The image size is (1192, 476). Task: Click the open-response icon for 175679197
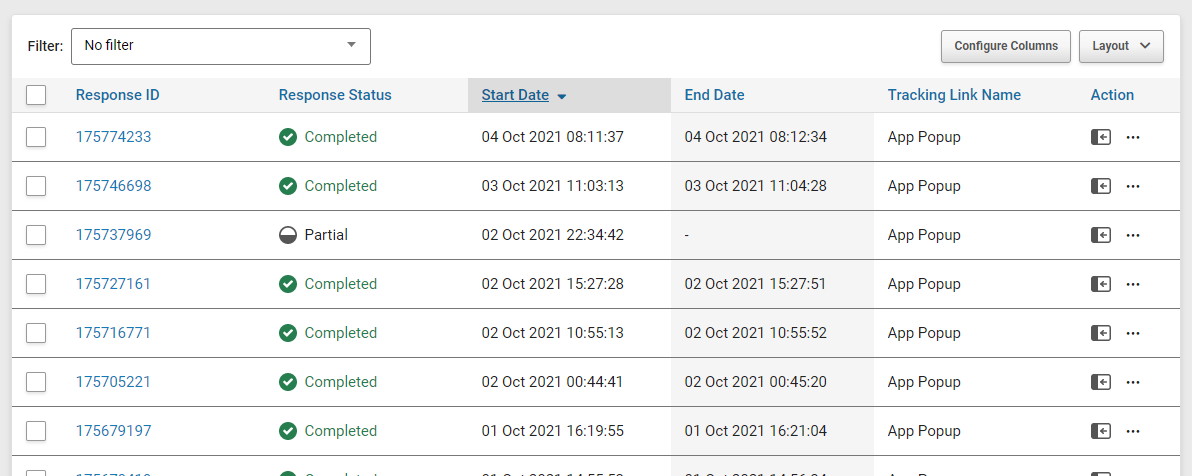[x=1101, y=431]
